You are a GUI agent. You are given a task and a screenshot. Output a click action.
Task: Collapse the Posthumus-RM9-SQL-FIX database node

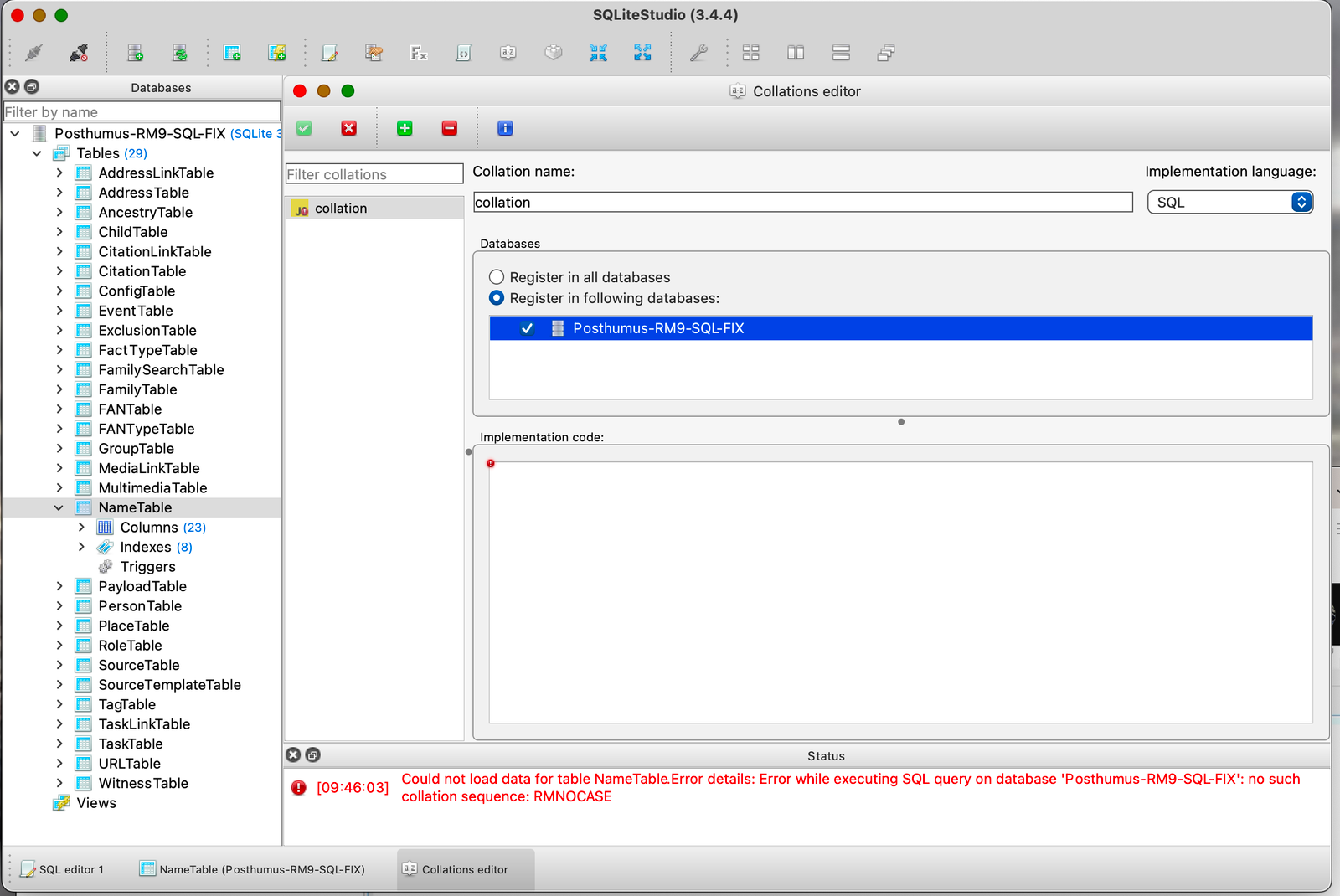[15, 133]
